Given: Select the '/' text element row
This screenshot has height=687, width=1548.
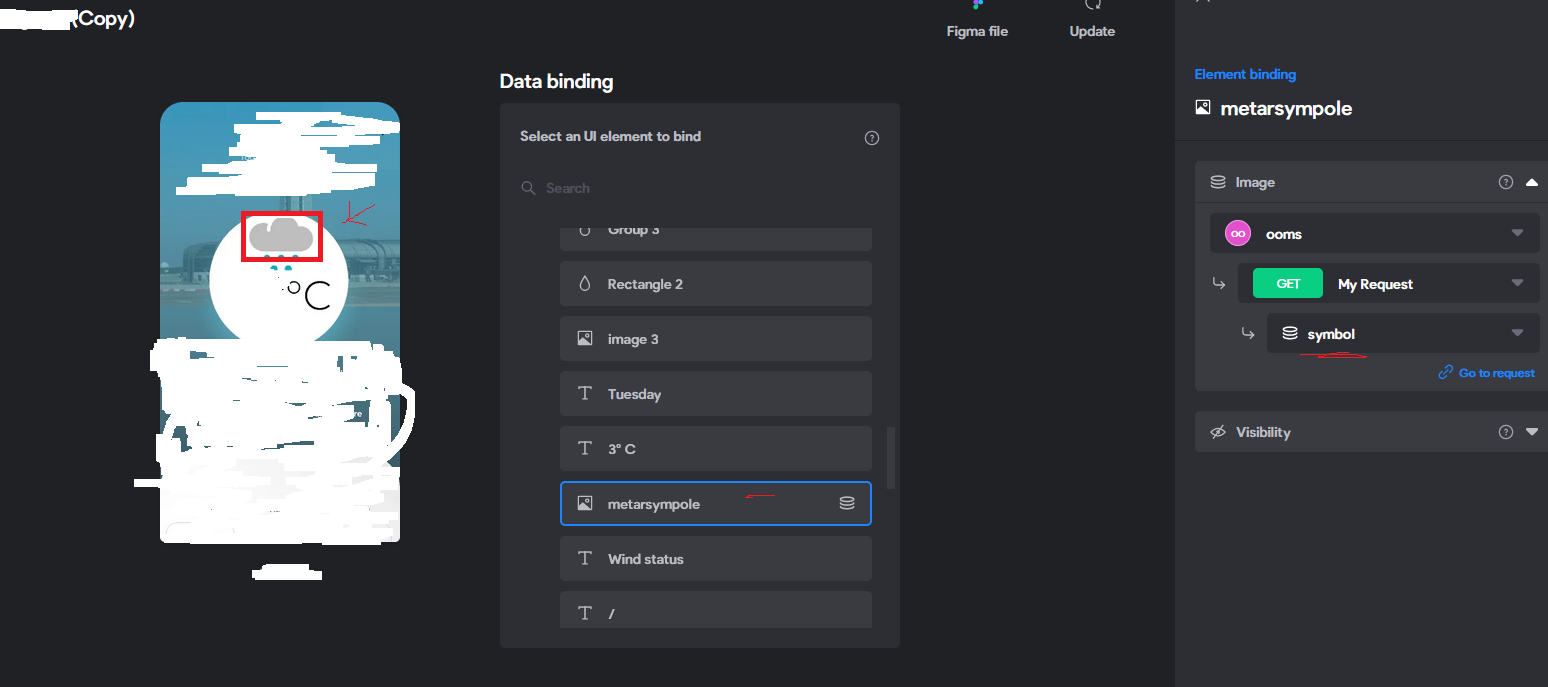Looking at the screenshot, I should click(x=716, y=609).
